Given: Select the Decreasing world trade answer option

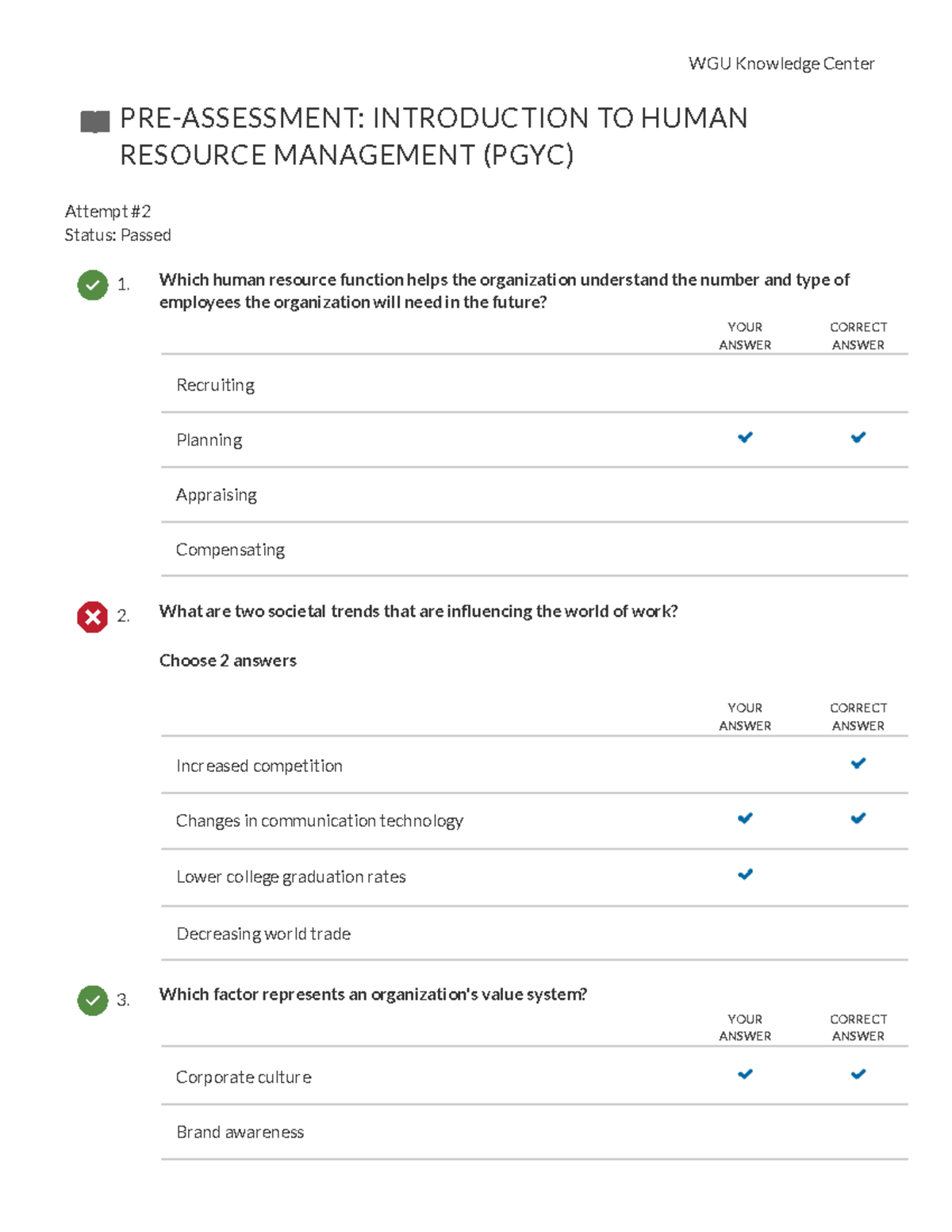Looking at the screenshot, I should coord(264,934).
